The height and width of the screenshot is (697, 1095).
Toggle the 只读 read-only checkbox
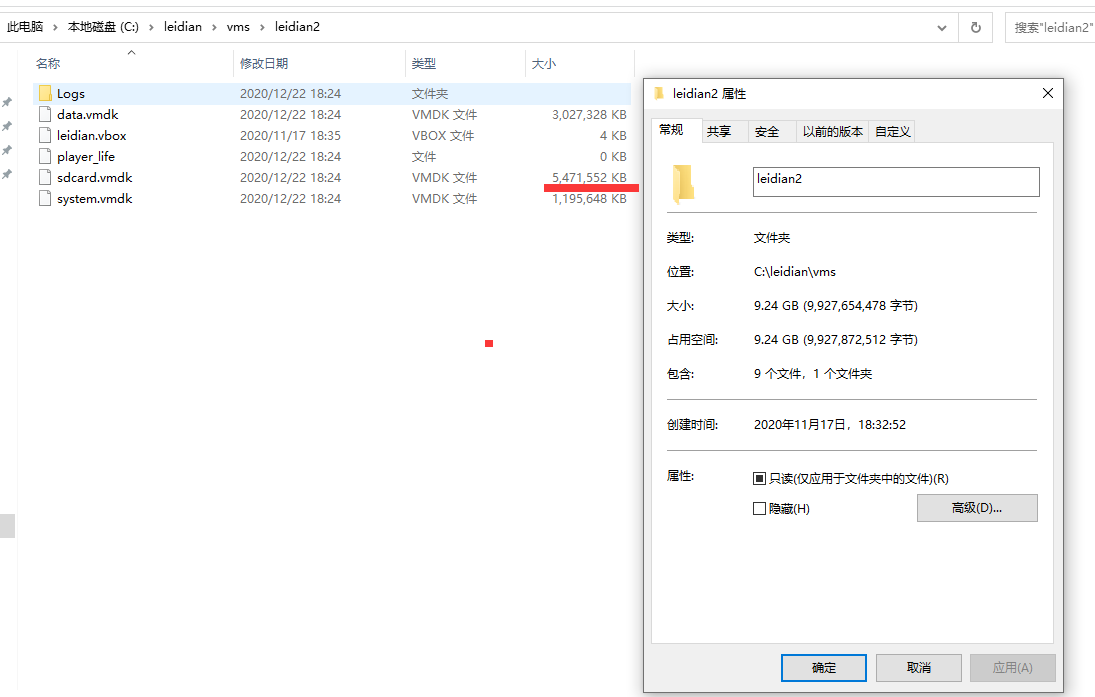759,479
